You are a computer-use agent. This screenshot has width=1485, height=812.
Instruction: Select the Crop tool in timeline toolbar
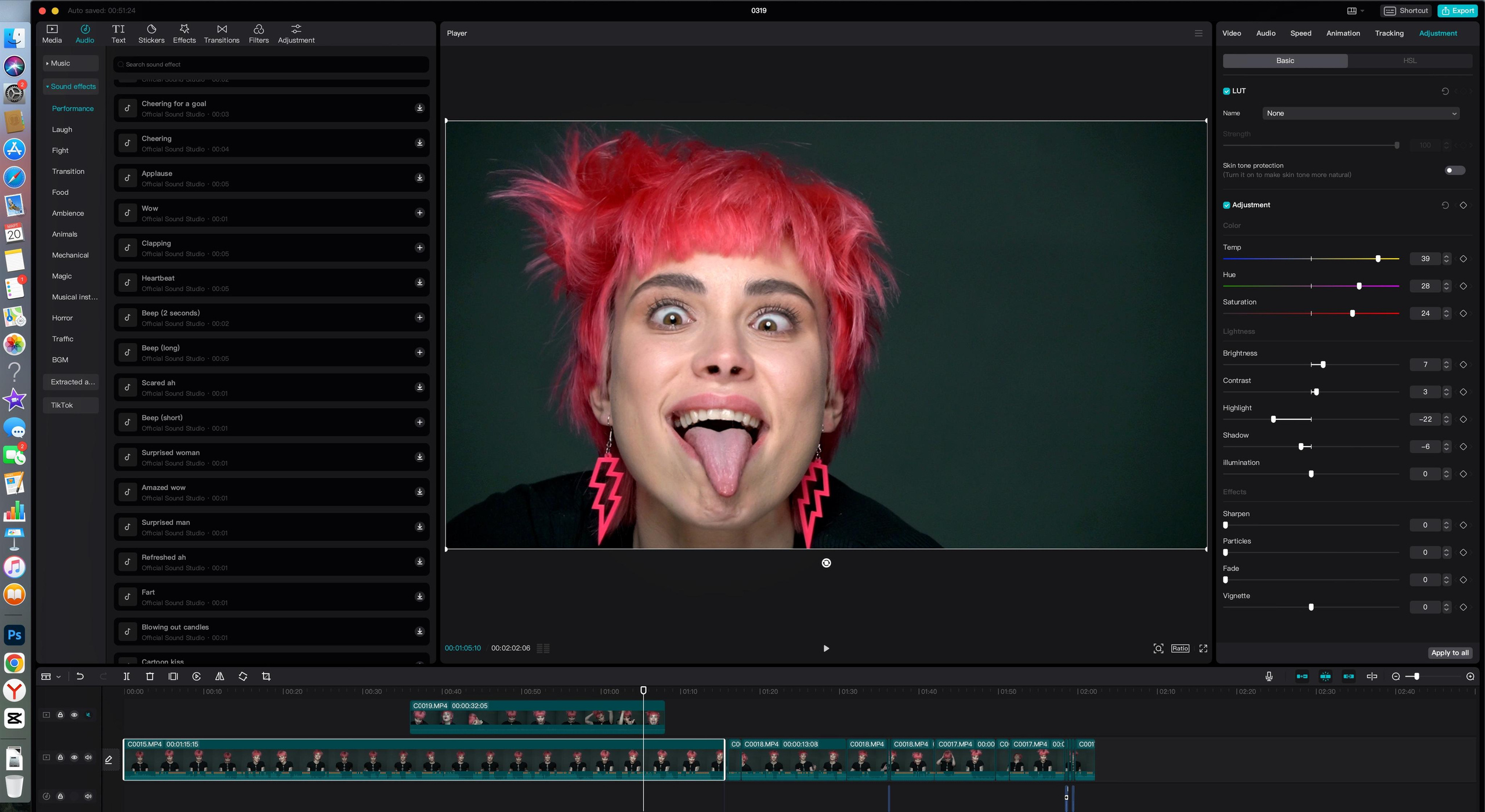[x=266, y=676]
